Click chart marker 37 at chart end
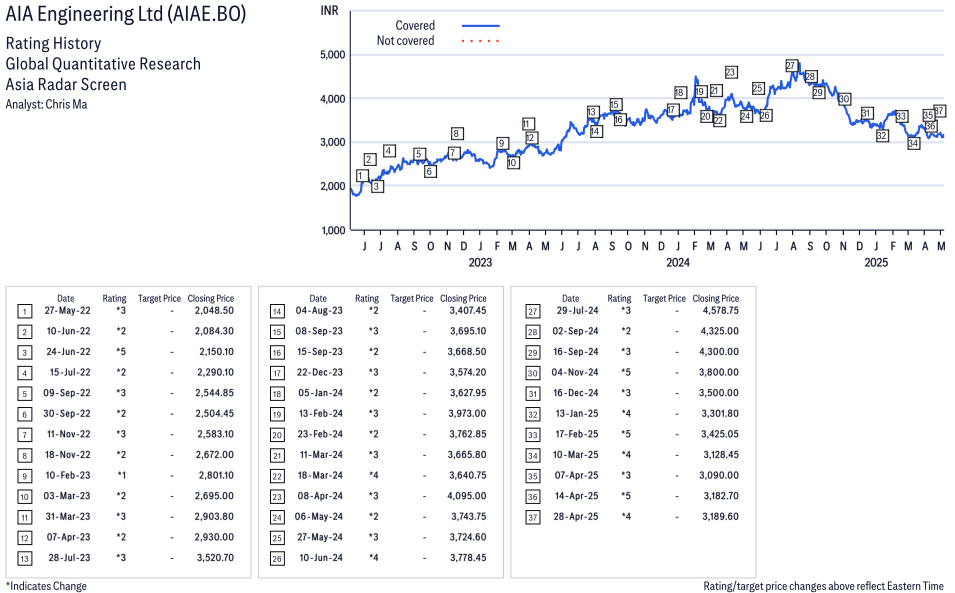 click(x=939, y=111)
